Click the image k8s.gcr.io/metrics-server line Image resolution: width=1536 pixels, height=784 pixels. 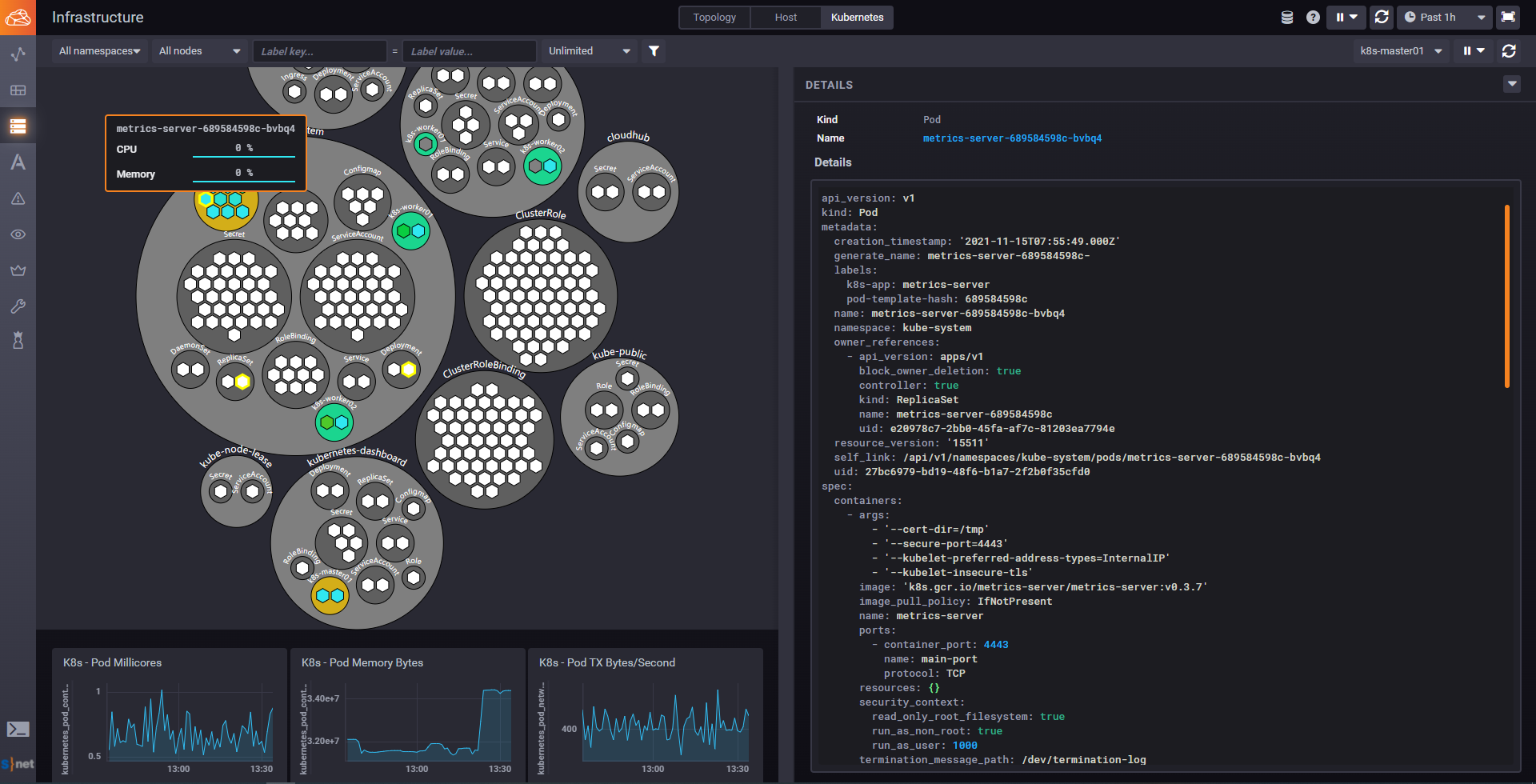(1033, 587)
